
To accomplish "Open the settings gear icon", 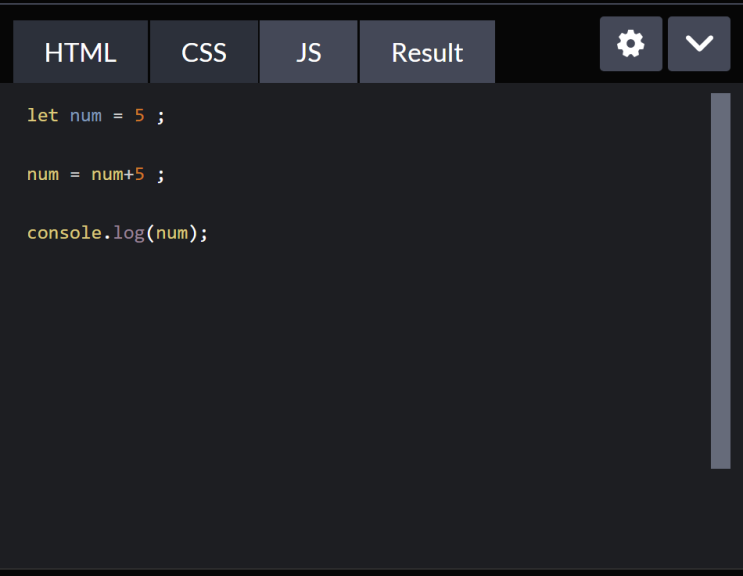I will 631,44.
